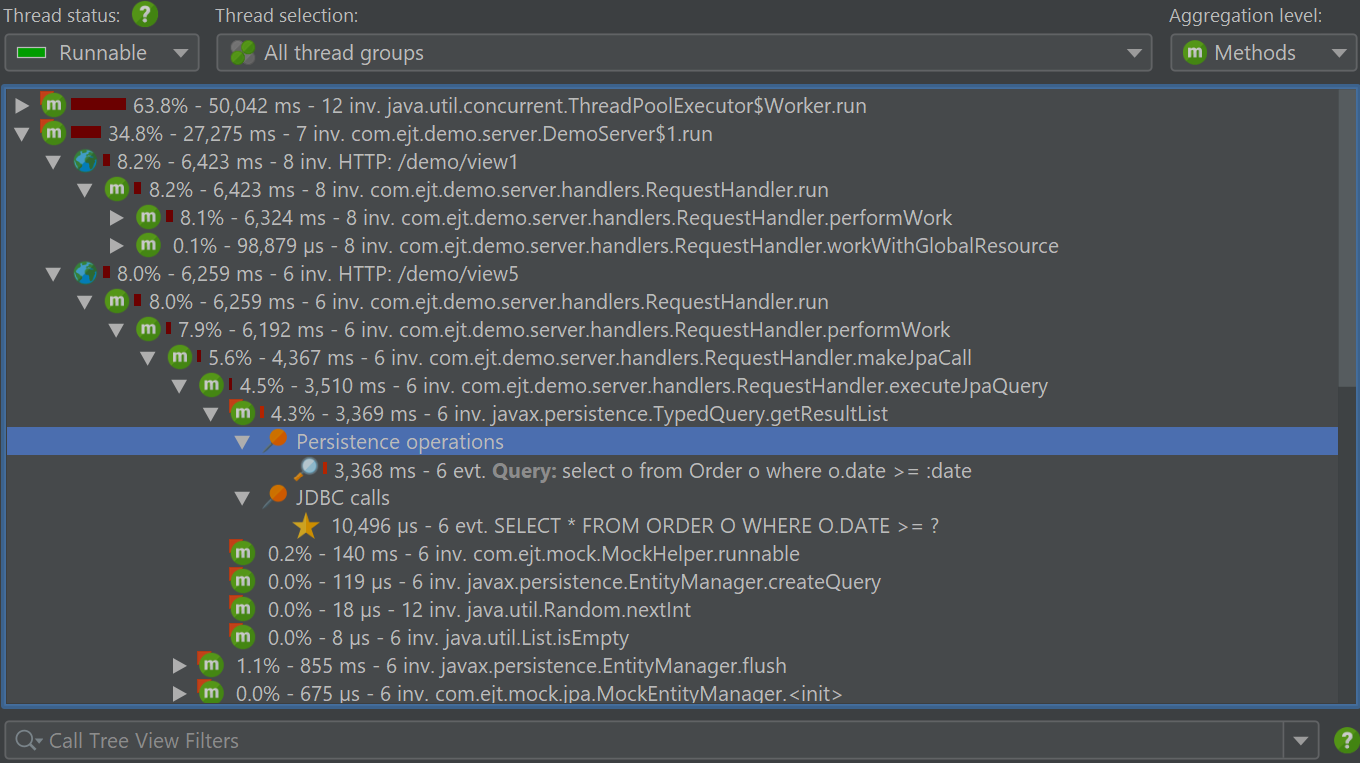The image size is (1360, 763).
Task: Expand the EntityManager.flush node
Action: (179, 665)
